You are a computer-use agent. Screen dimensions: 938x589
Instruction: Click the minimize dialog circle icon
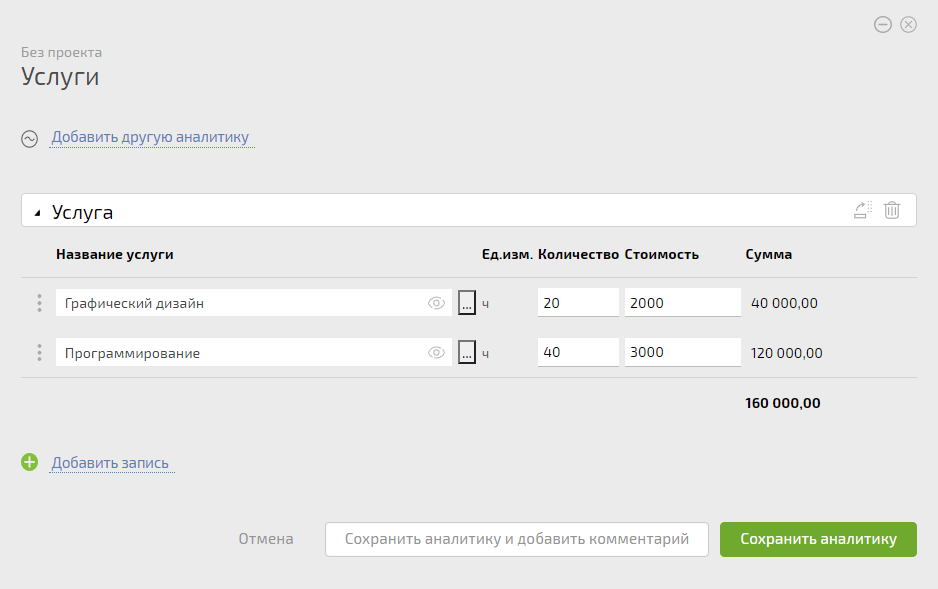pyautogui.click(x=883, y=25)
